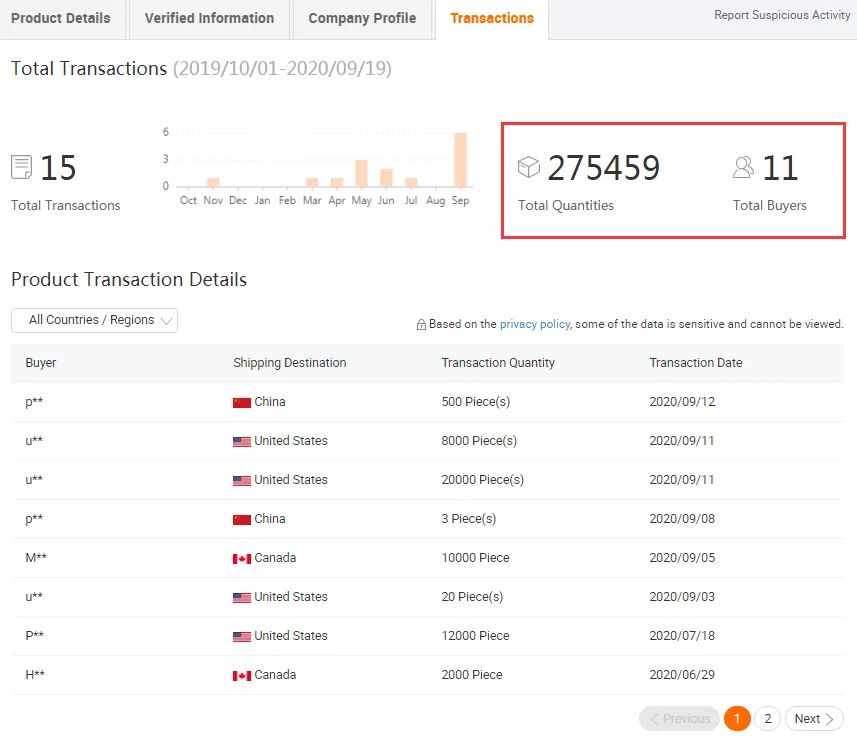Click Report Suspicious Activity link
This screenshot has width=857, height=745.
pyautogui.click(x=782, y=15)
